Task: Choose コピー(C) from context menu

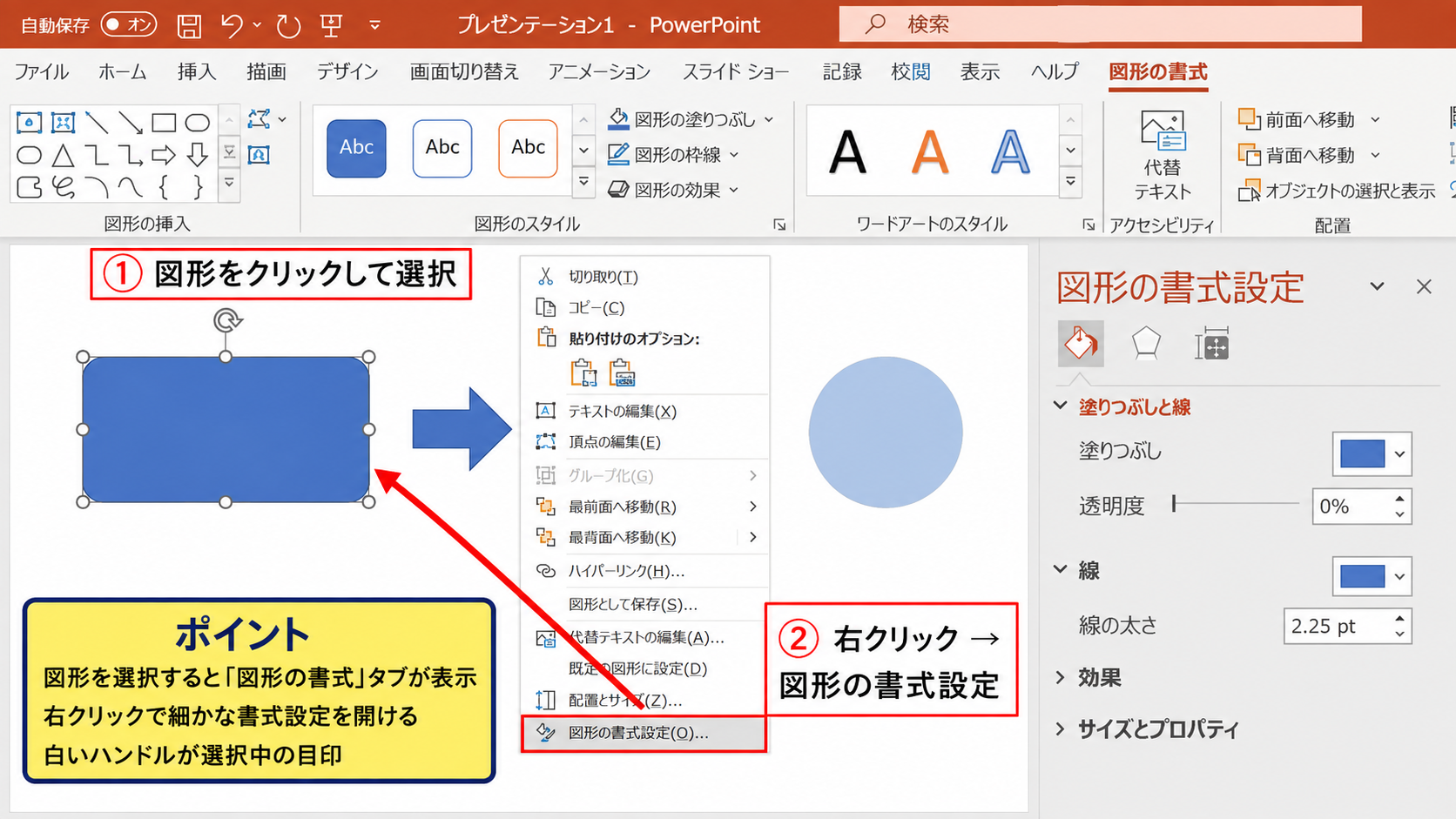Action: [x=644, y=307]
